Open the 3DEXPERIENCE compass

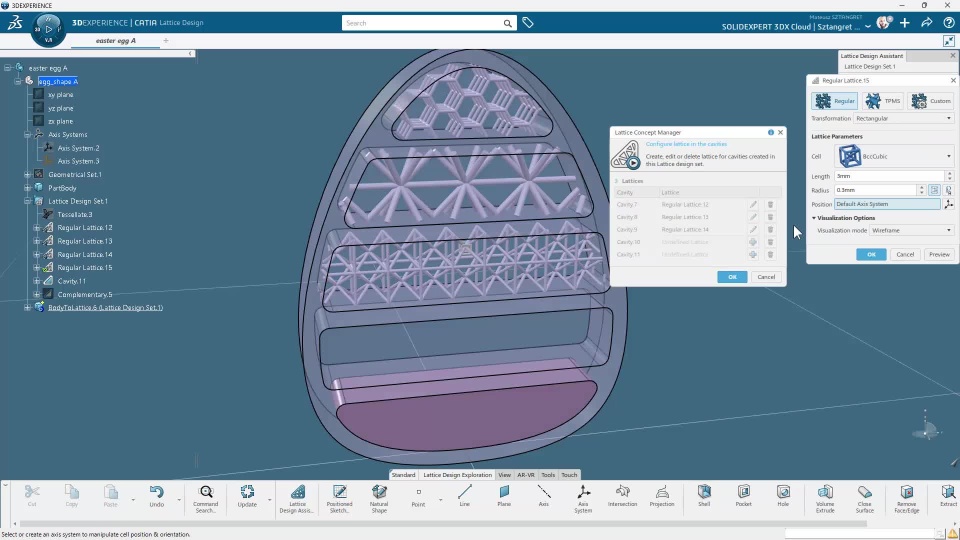tap(48, 29)
